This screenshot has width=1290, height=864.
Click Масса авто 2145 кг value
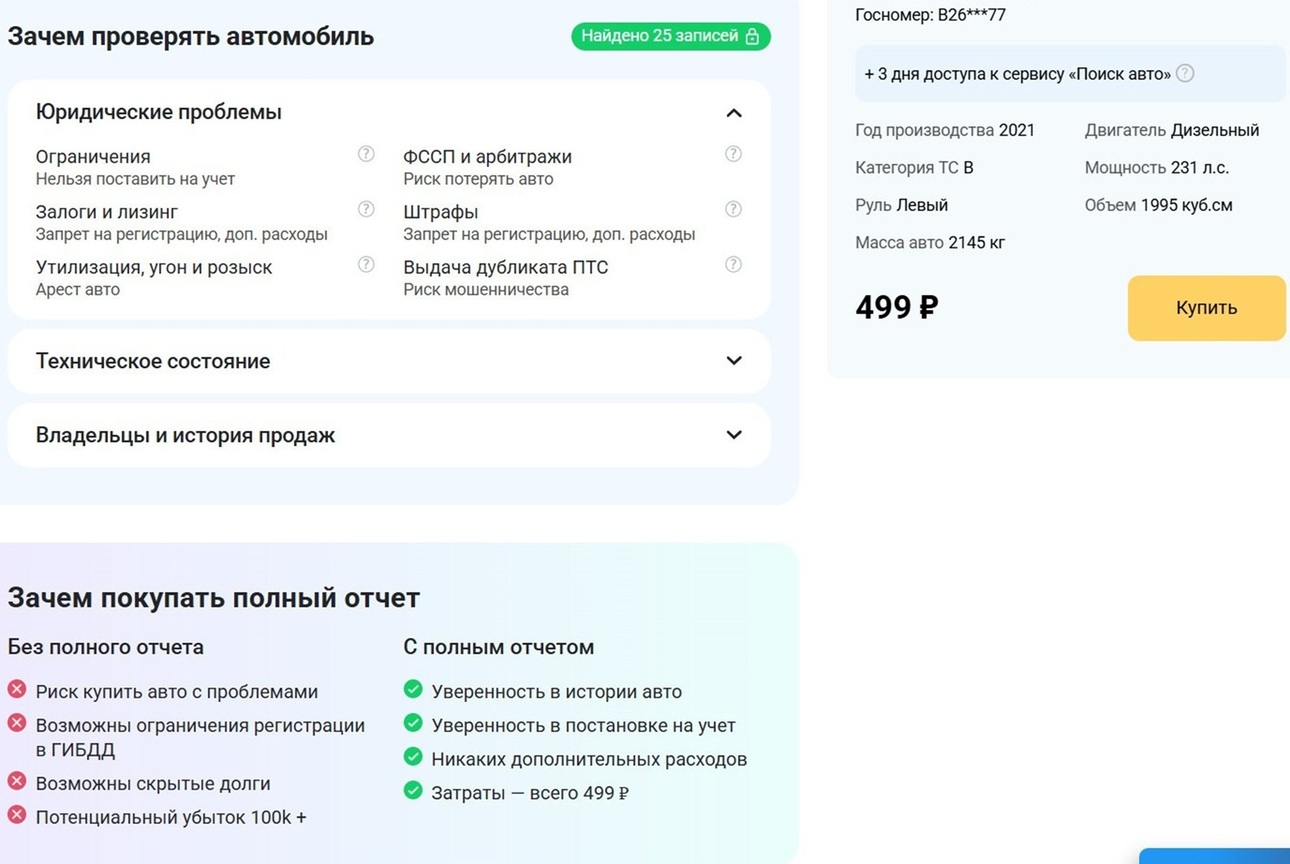(930, 242)
